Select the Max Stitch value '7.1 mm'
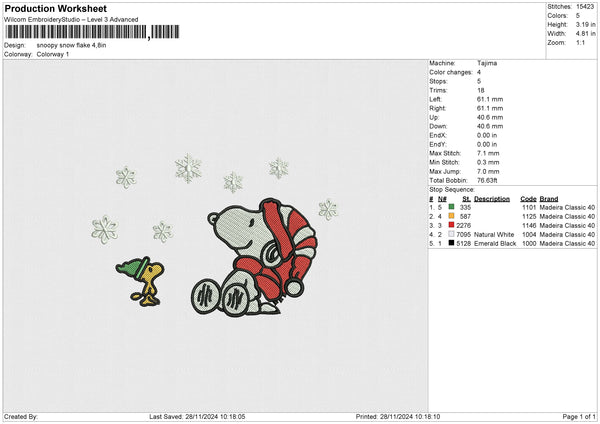 point(488,153)
